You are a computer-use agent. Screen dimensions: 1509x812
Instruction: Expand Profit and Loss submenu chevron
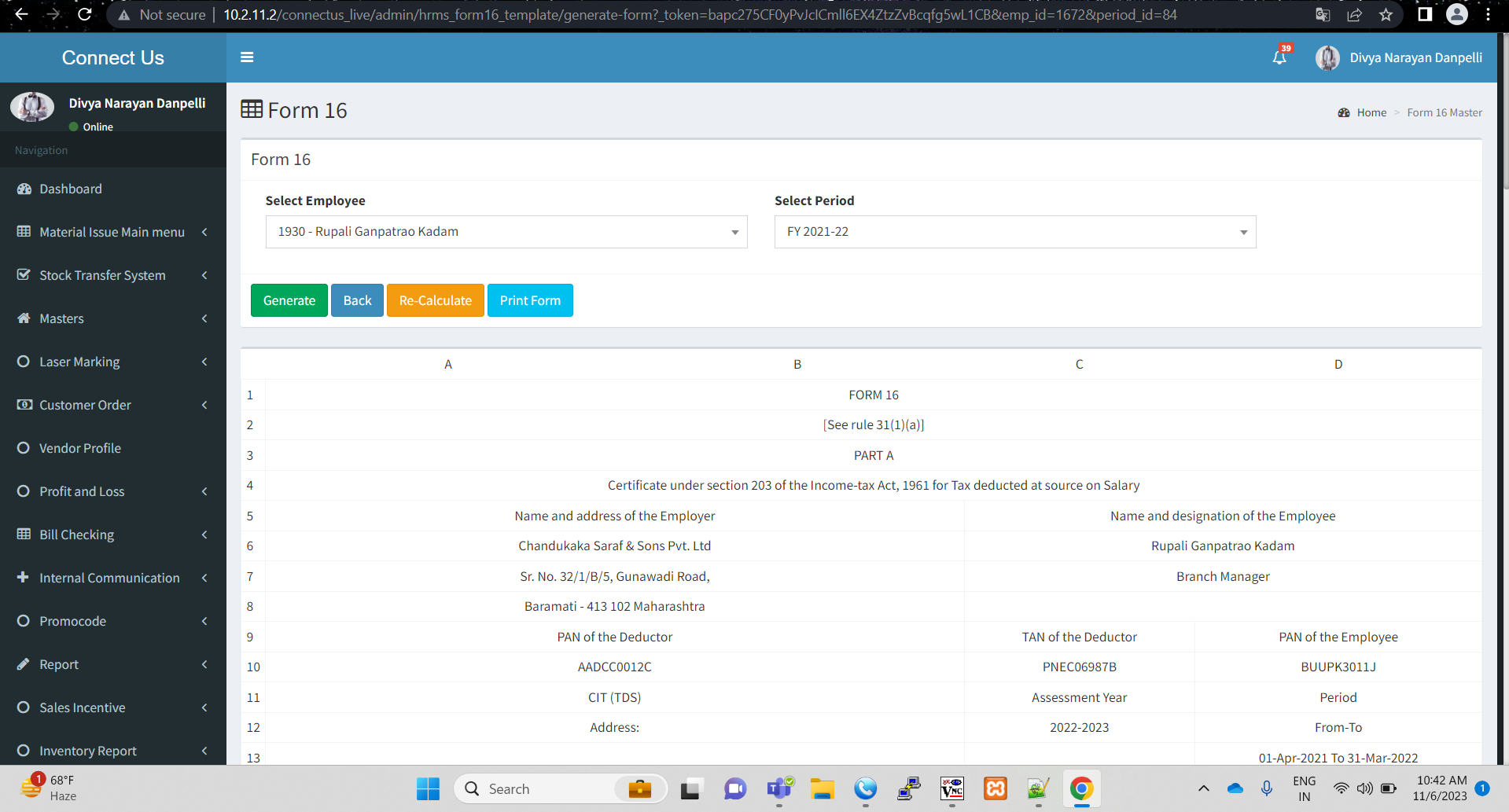click(204, 491)
